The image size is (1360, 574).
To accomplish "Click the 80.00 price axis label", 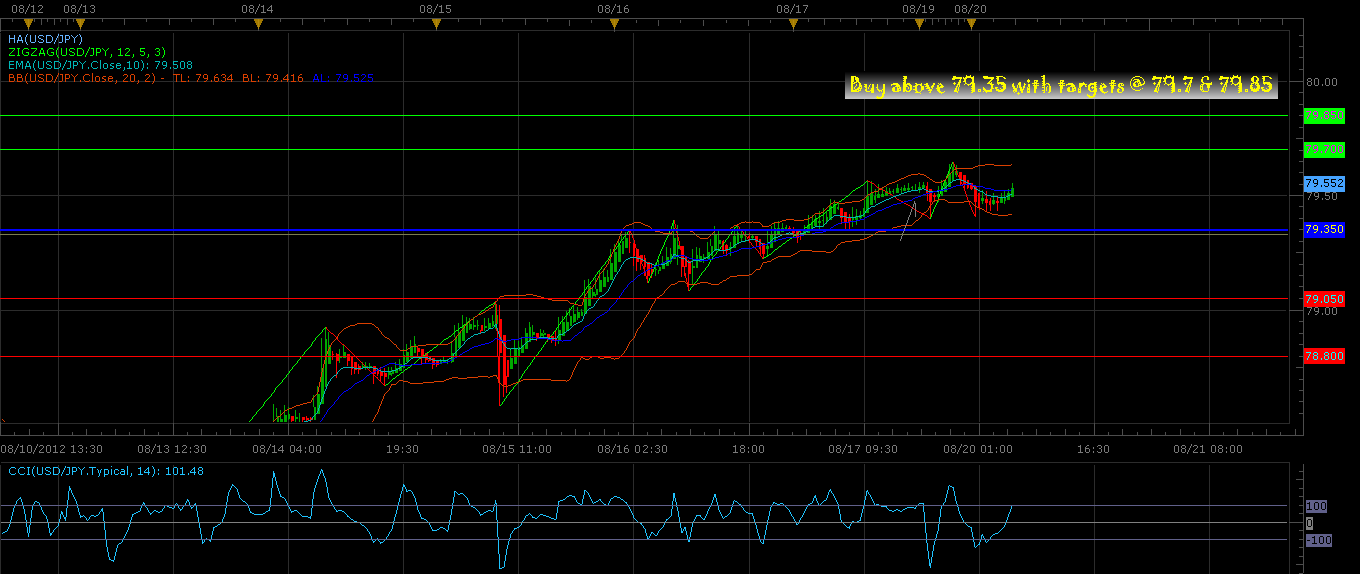I will coord(1320,82).
